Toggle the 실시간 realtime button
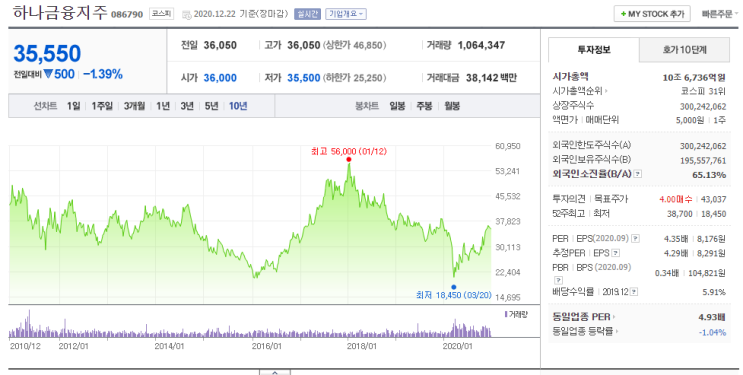The height and width of the screenshot is (375, 743). (x=307, y=14)
